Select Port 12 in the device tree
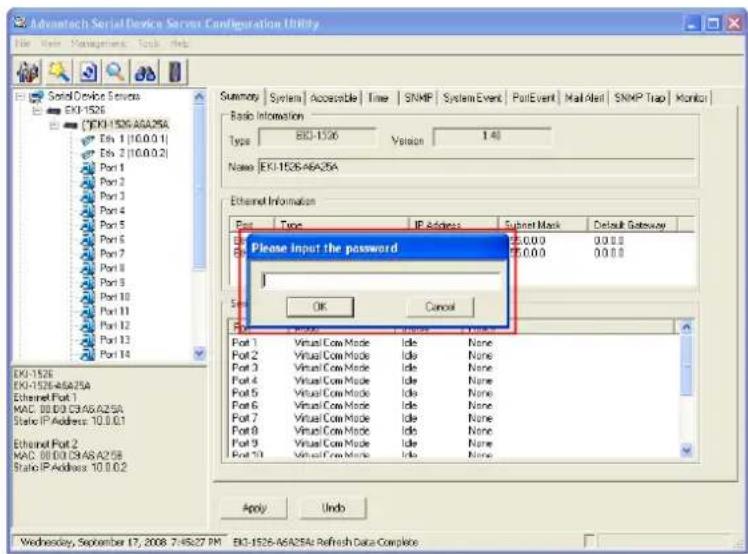The image size is (748, 554). 115,325
